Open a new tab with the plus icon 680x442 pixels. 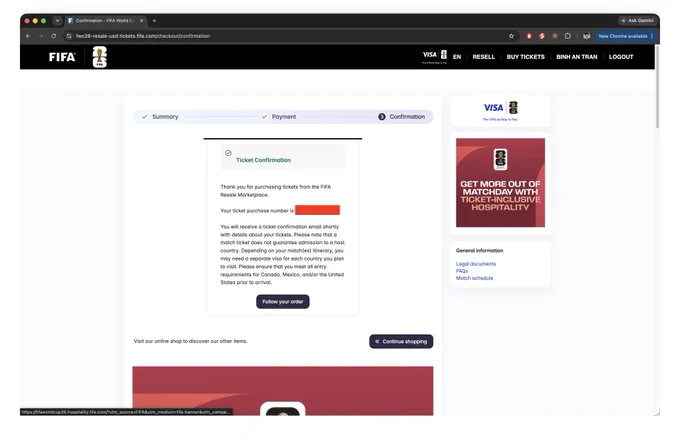[x=154, y=20]
